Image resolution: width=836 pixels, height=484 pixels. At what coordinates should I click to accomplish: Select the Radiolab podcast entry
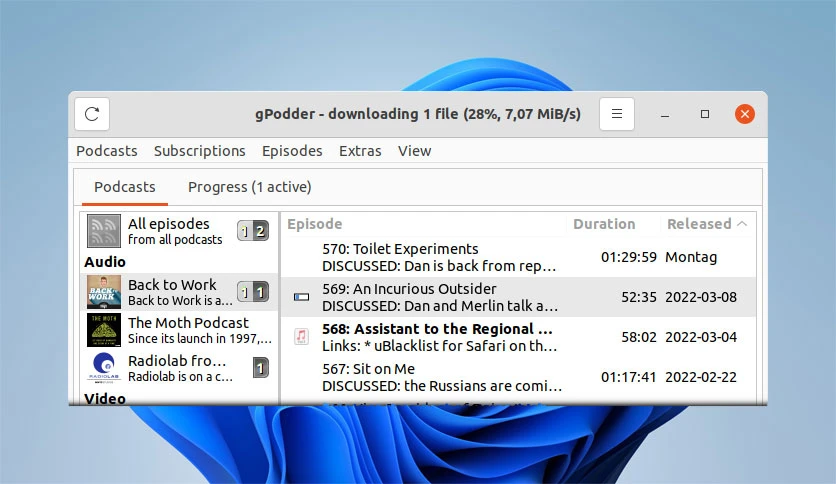click(x=179, y=368)
